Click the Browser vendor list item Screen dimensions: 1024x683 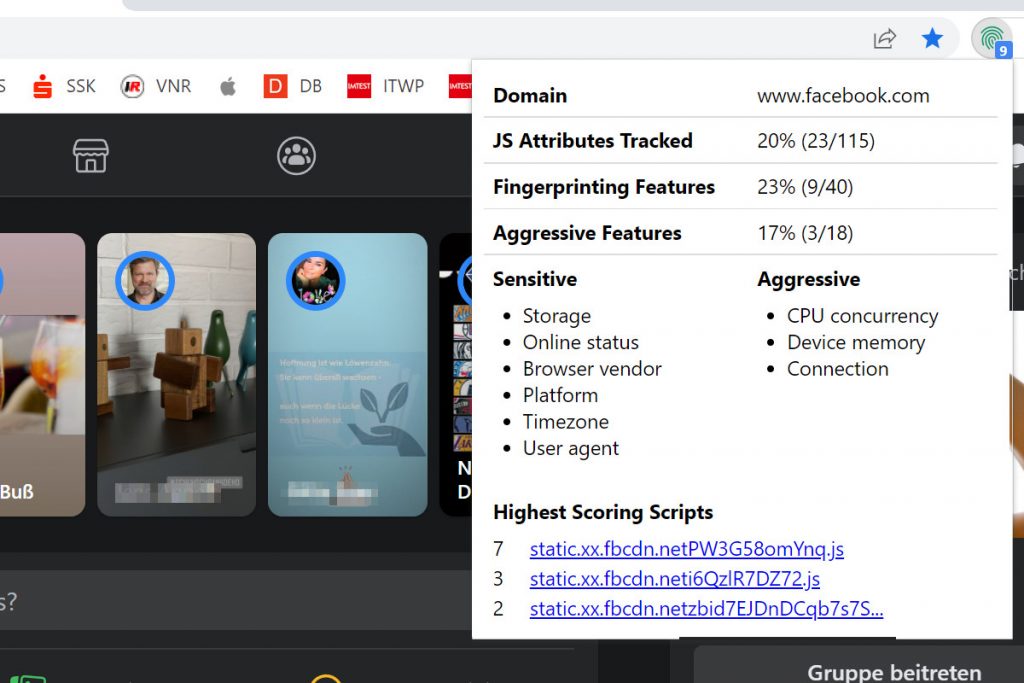click(x=592, y=369)
